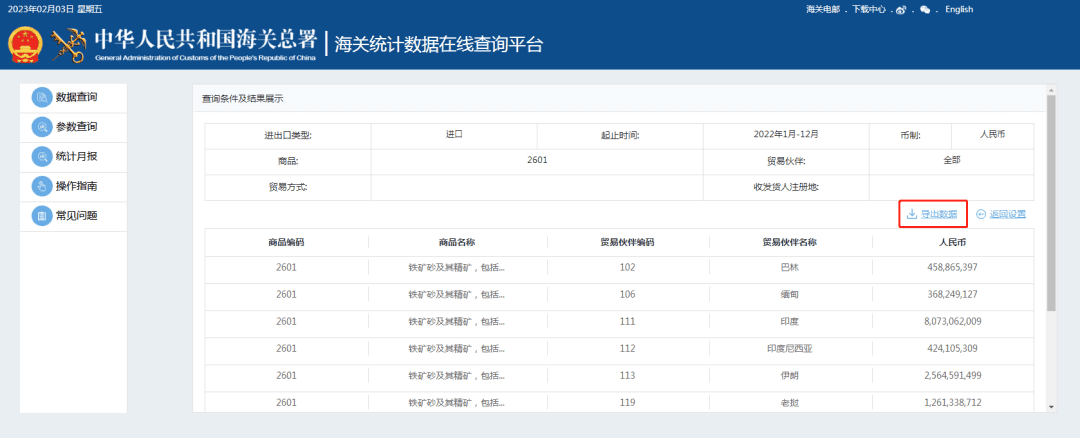The height and width of the screenshot is (438, 1080).
Task: Open the 海关电邮 link
Action: tap(823, 10)
